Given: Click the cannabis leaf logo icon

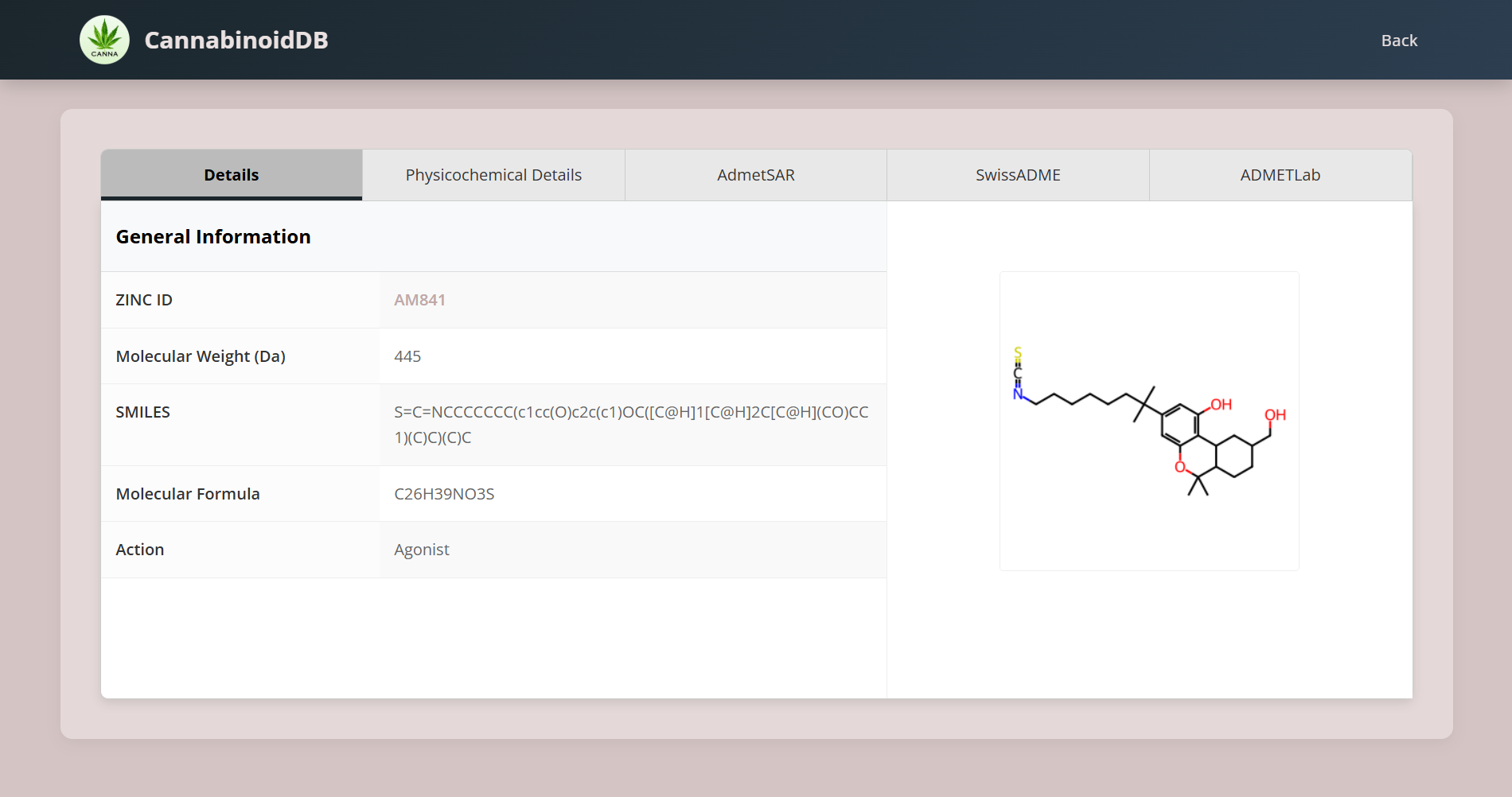Looking at the screenshot, I should [104, 40].
